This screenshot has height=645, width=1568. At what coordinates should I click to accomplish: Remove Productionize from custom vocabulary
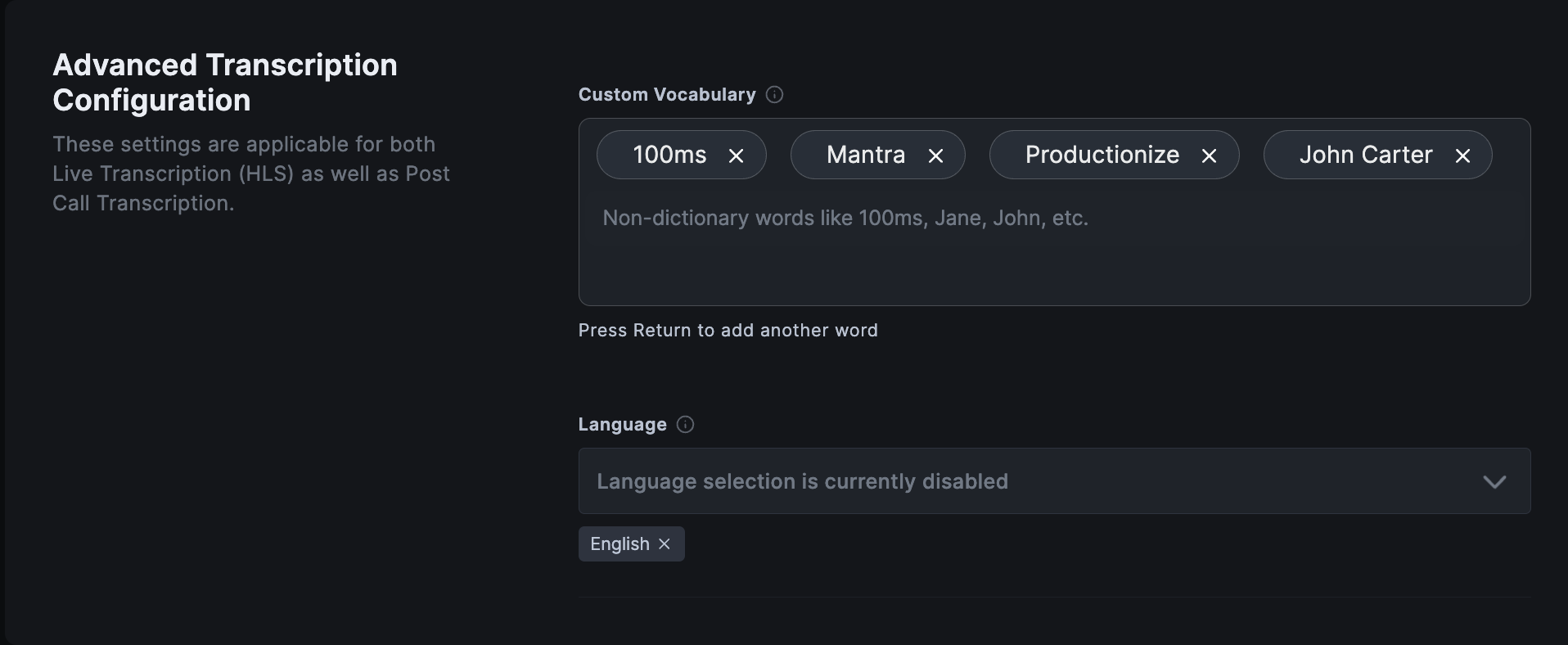click(1209, 156)
